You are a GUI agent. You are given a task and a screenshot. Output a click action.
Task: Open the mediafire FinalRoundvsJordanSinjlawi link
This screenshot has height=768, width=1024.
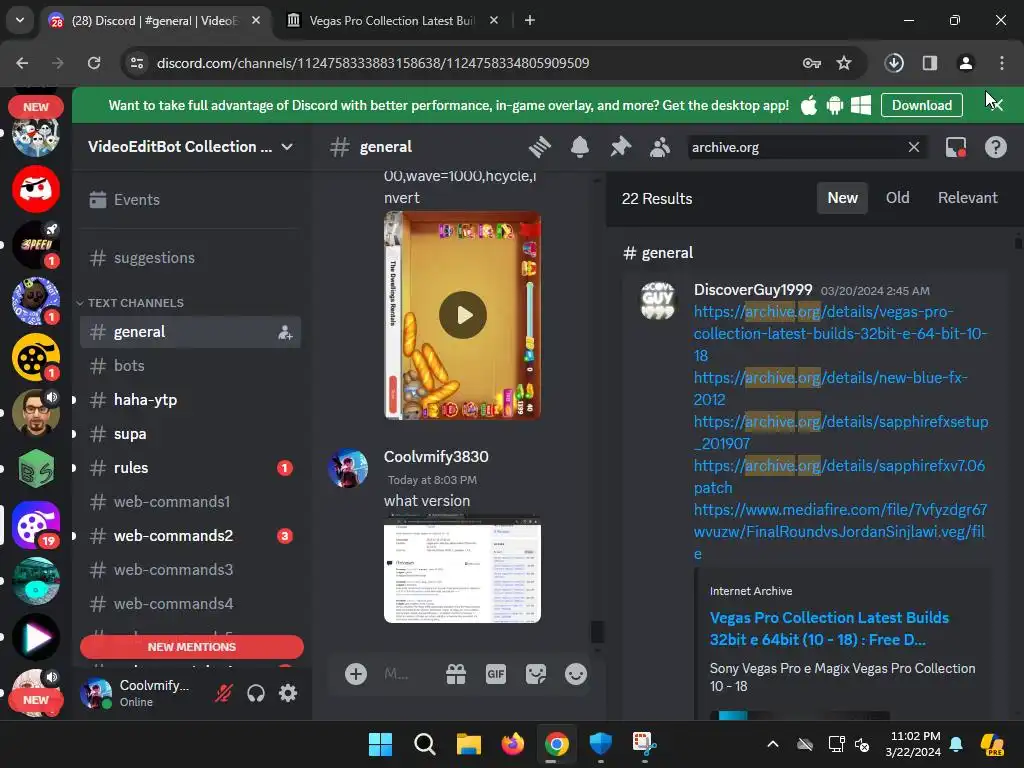tap(840, 532)
